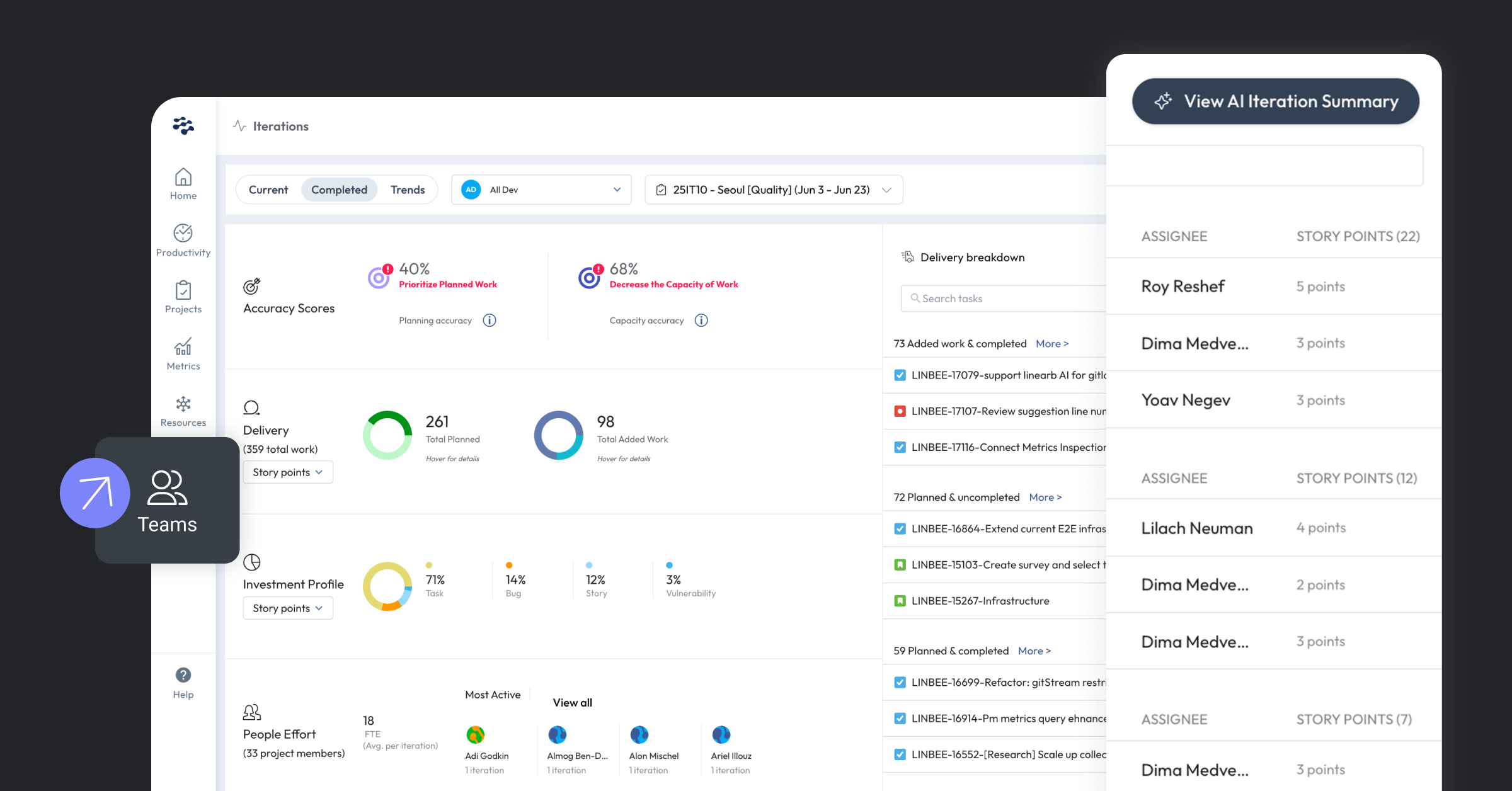1512x791 pixels.
Task: Open the All Dev team dropdown
Action: click(x=541, y=190)
